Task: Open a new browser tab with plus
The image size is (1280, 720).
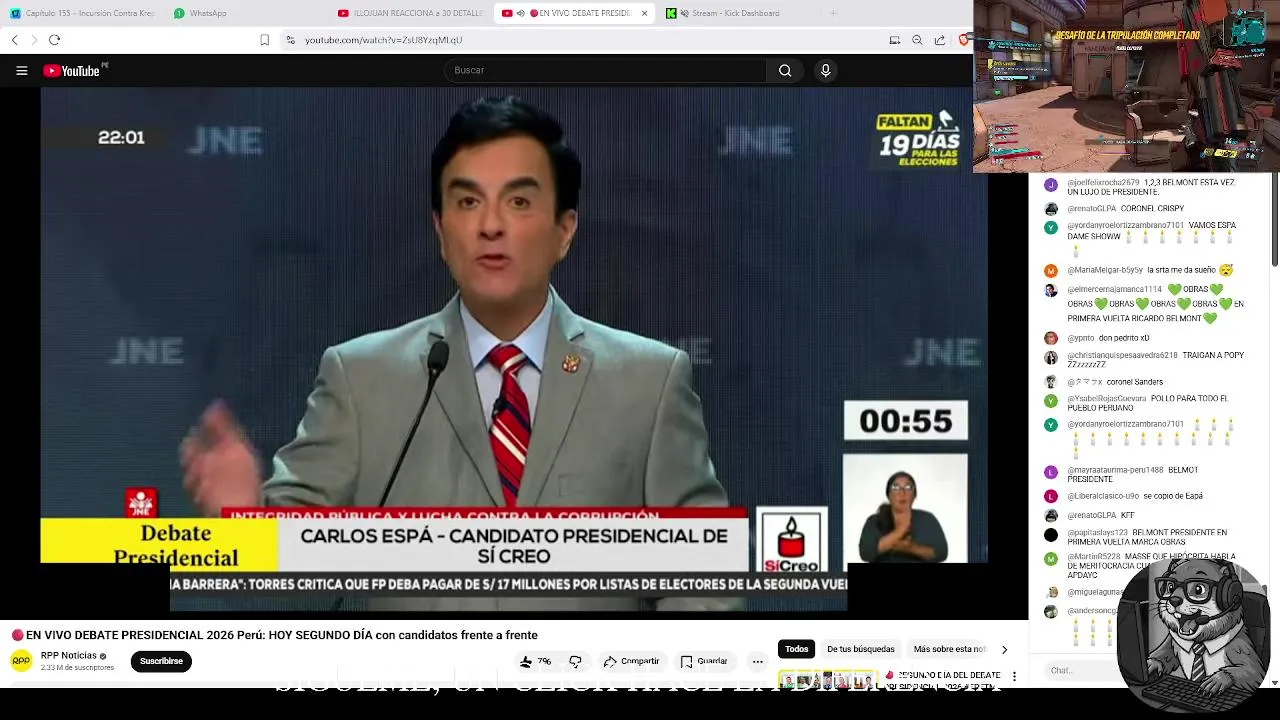Action: click(833, 13)
